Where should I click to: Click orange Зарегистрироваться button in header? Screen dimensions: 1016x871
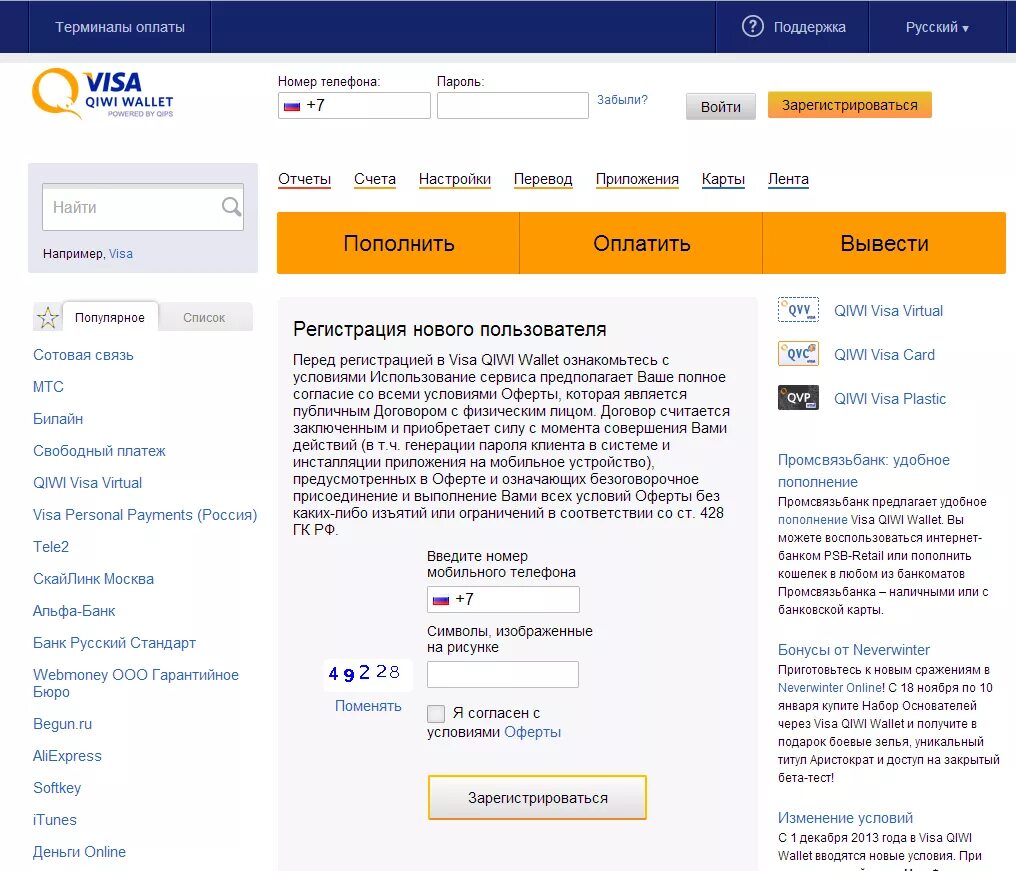click(849, 105)
